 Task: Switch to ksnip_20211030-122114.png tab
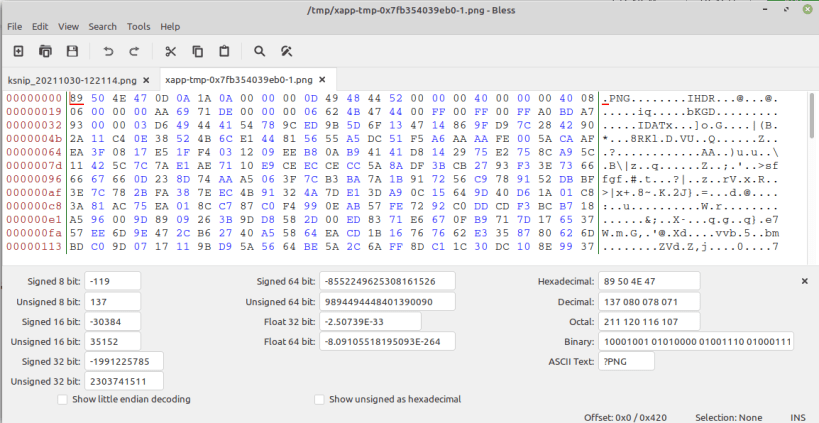72,80
